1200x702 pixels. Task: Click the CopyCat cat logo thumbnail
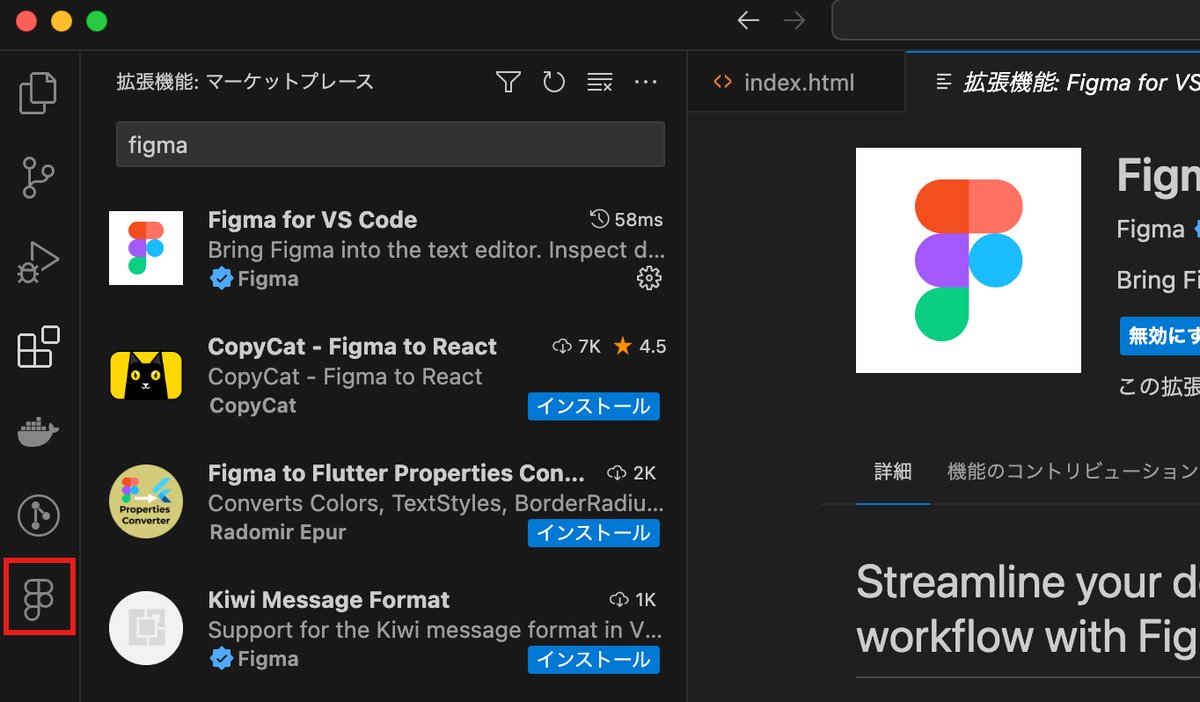(x=146, y=375)
